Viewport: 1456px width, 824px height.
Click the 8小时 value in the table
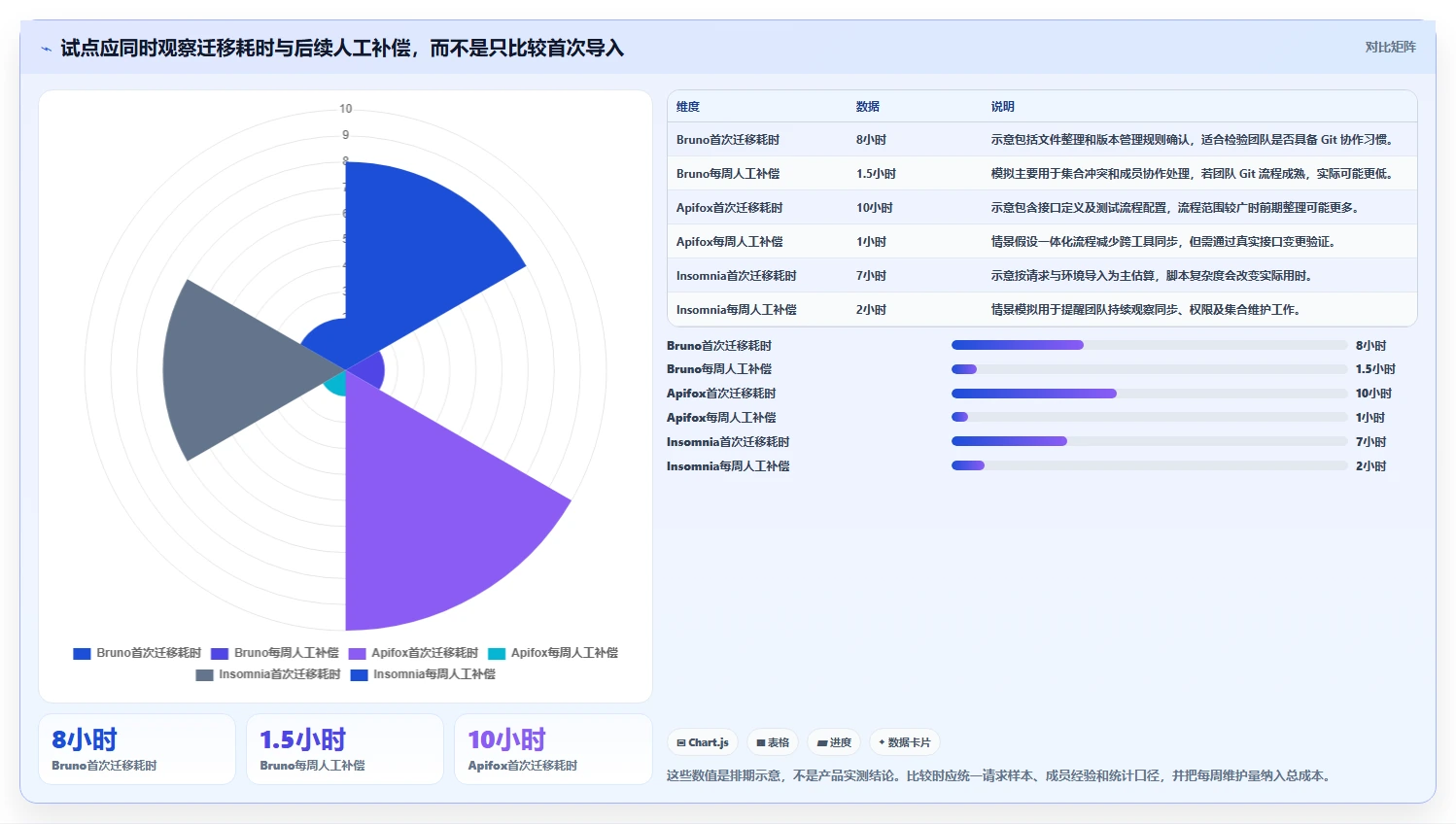871,140
